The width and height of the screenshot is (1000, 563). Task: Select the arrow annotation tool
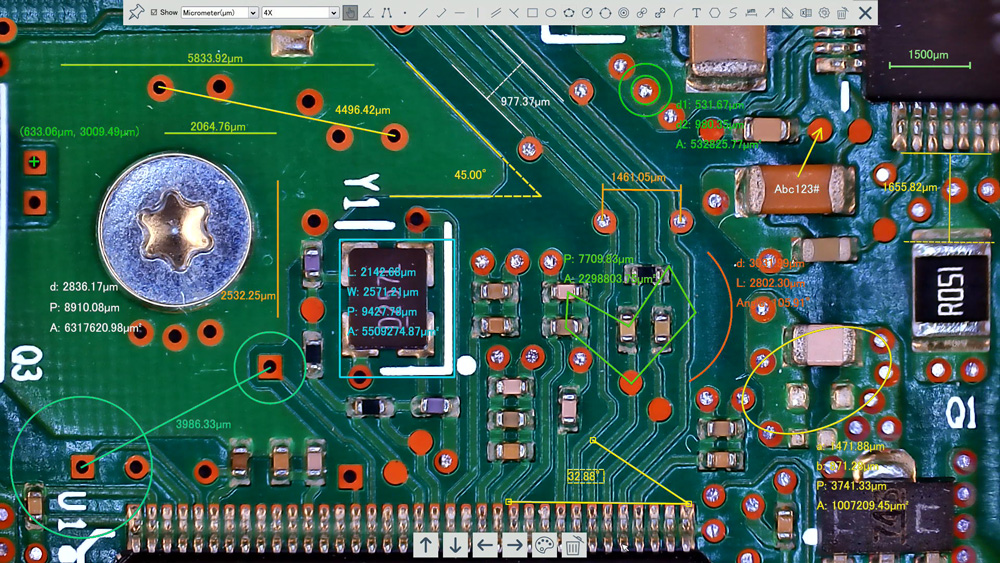click(769, 13)
